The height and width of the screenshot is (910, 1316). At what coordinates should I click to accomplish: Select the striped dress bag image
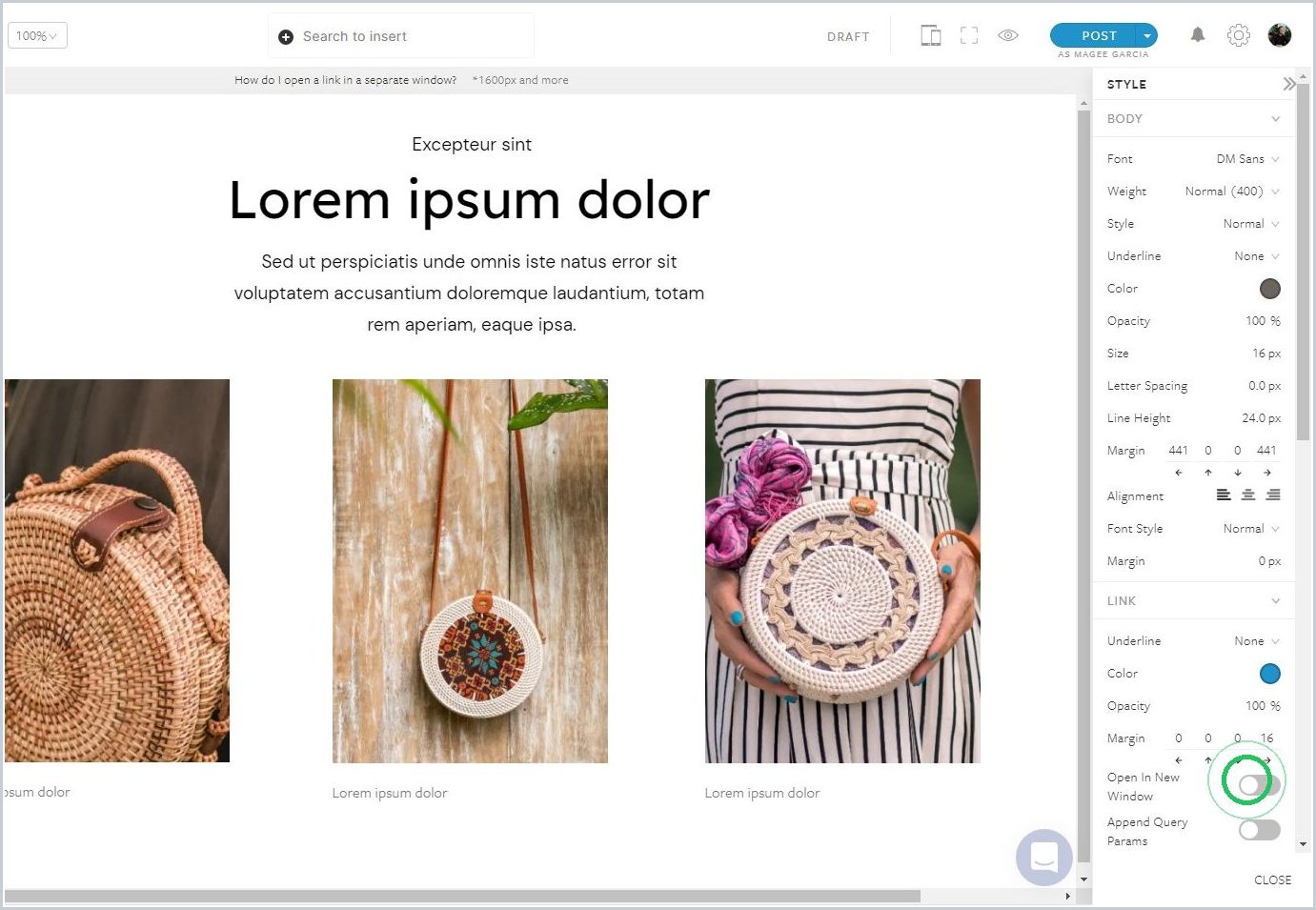coord(842,572)
